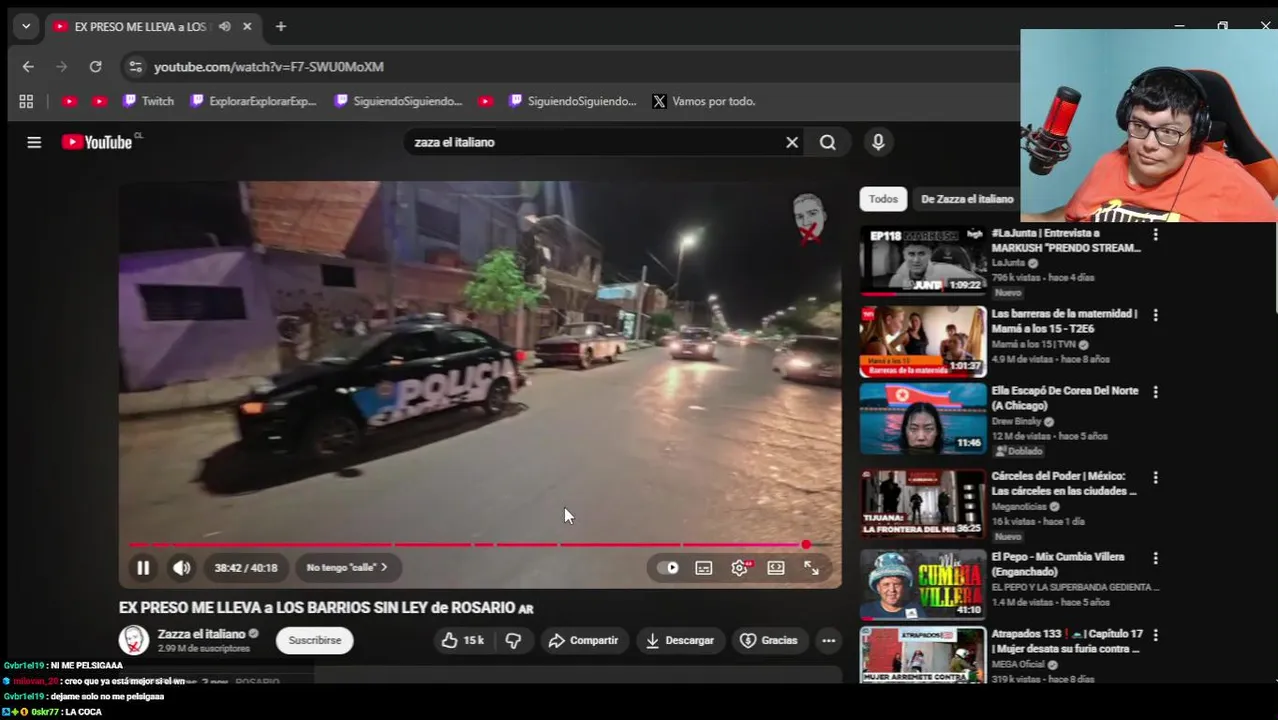The width and height of the screenshot is (1278, 720).
Task: Run search with the magnifier icon
Action: coord(828,142)
